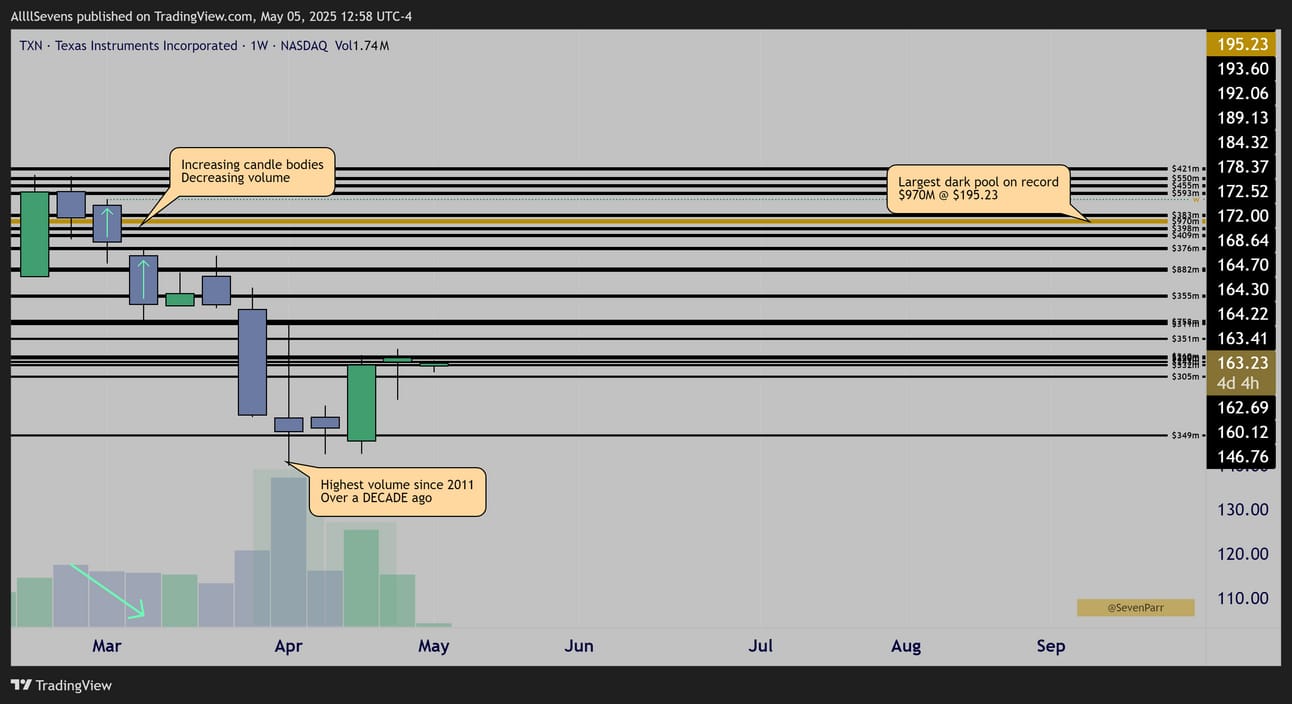Click the current price 163.23 countdown label
1292x704 pixels.
[x=1243, y=372]
